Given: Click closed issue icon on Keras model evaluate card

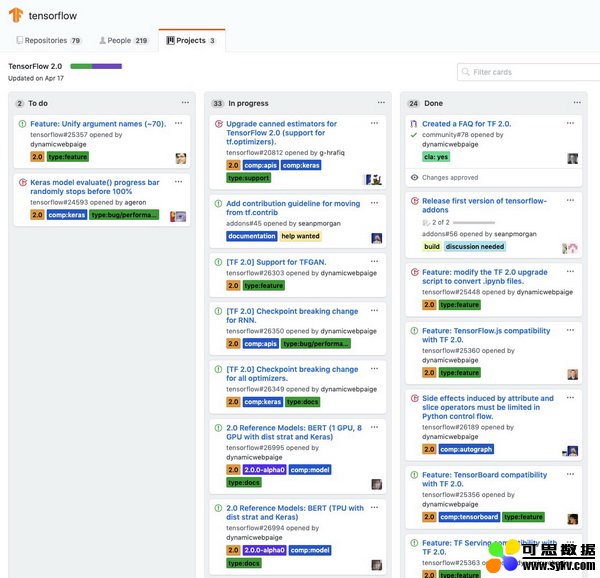Looking at the screenshot, I should [x=23, y=182].
